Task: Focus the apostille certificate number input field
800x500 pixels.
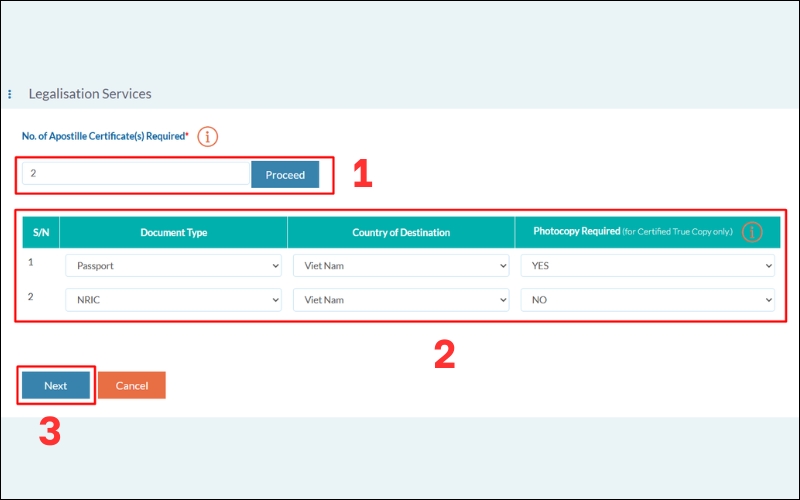Action: pyautogui.click(x=135, y=174)
